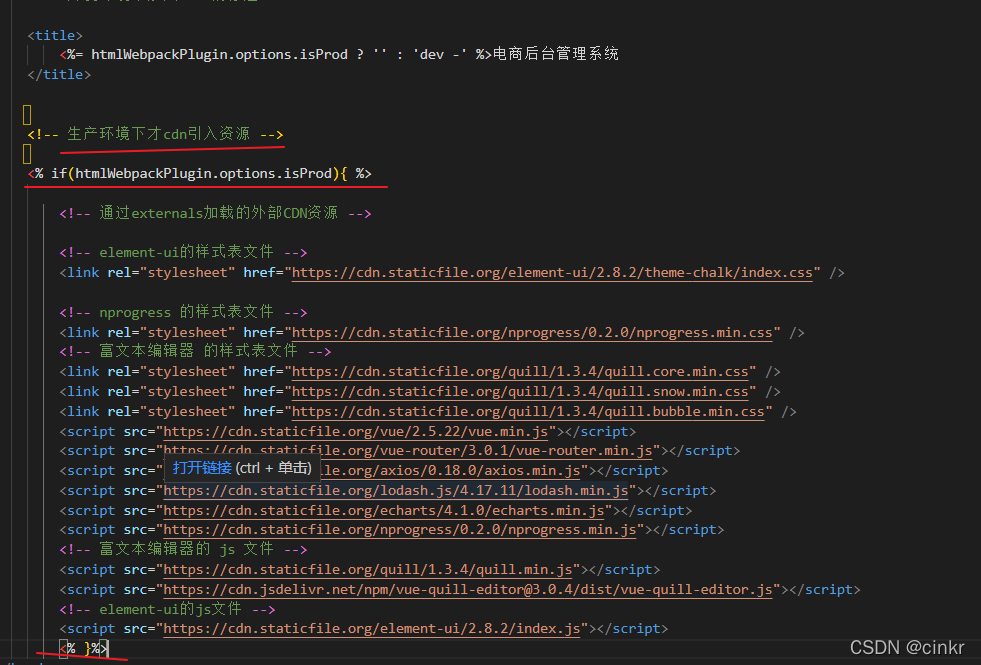The height and width of the screenshot is (665, 981).
Task: Click 'htmlWebpackPlugin.options.isProd' in the title expression
Action: 220,54
